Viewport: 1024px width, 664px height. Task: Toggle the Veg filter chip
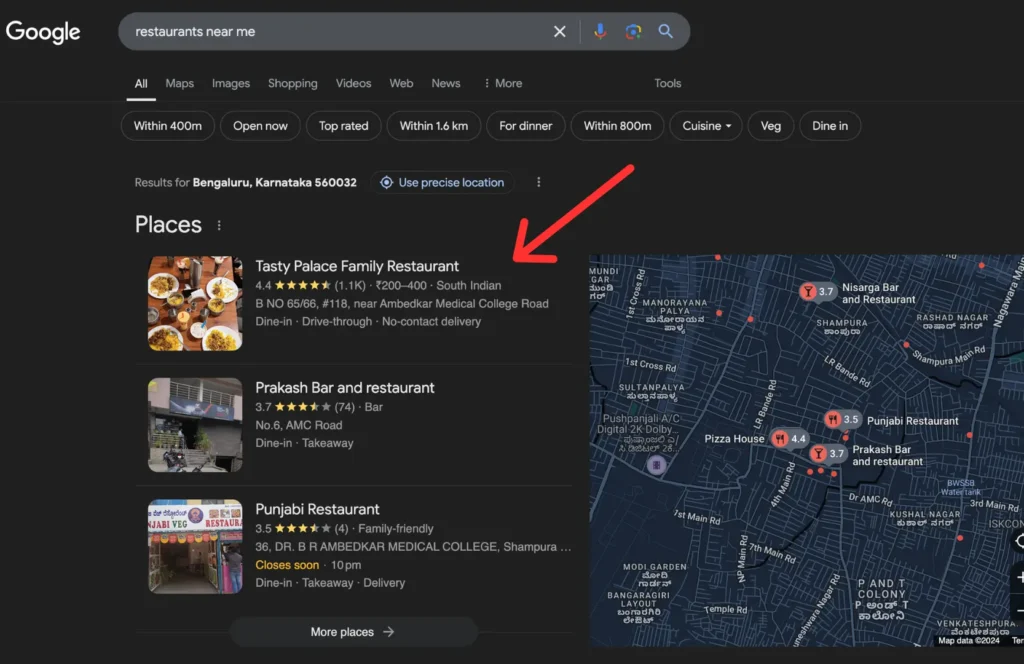pos(771,126)
